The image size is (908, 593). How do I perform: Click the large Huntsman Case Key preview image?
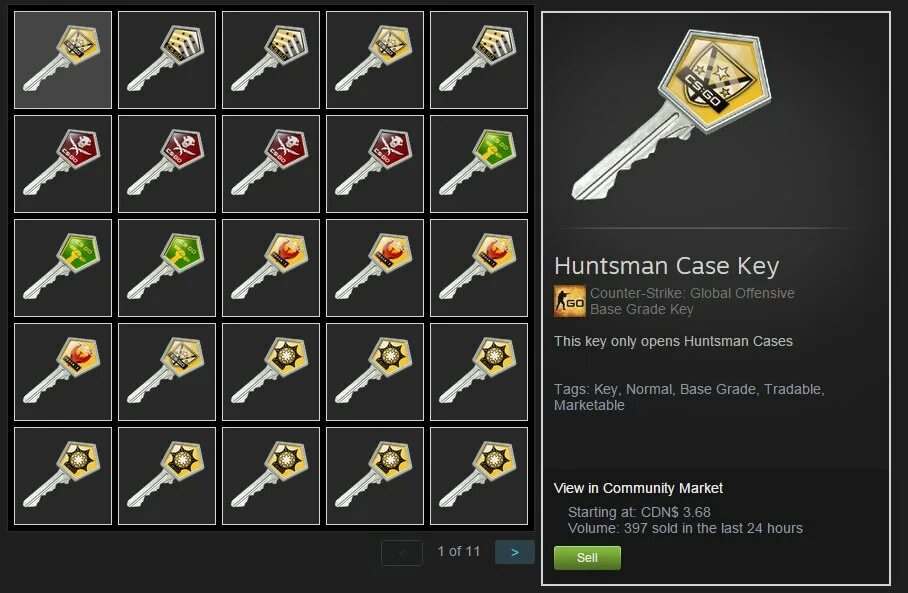672,116
